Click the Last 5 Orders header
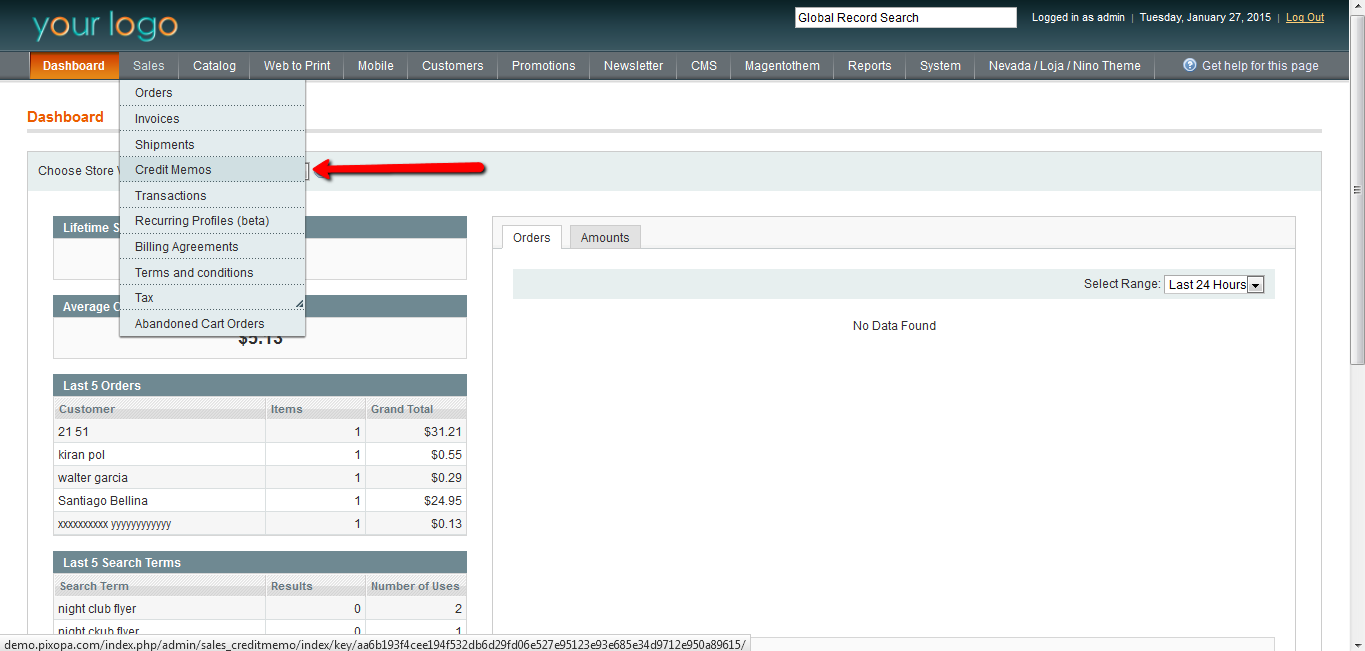The image size is (1365, 651). coord(260,386)
